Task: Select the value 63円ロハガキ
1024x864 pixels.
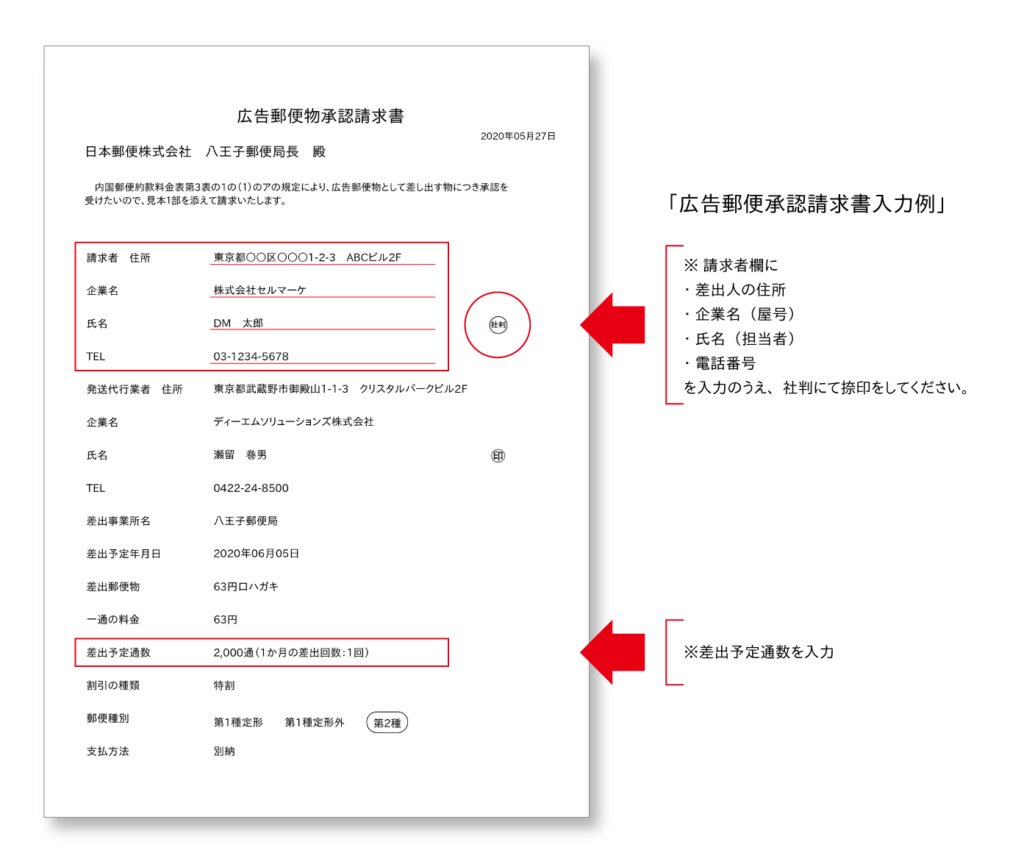Action: click(246, 586)
